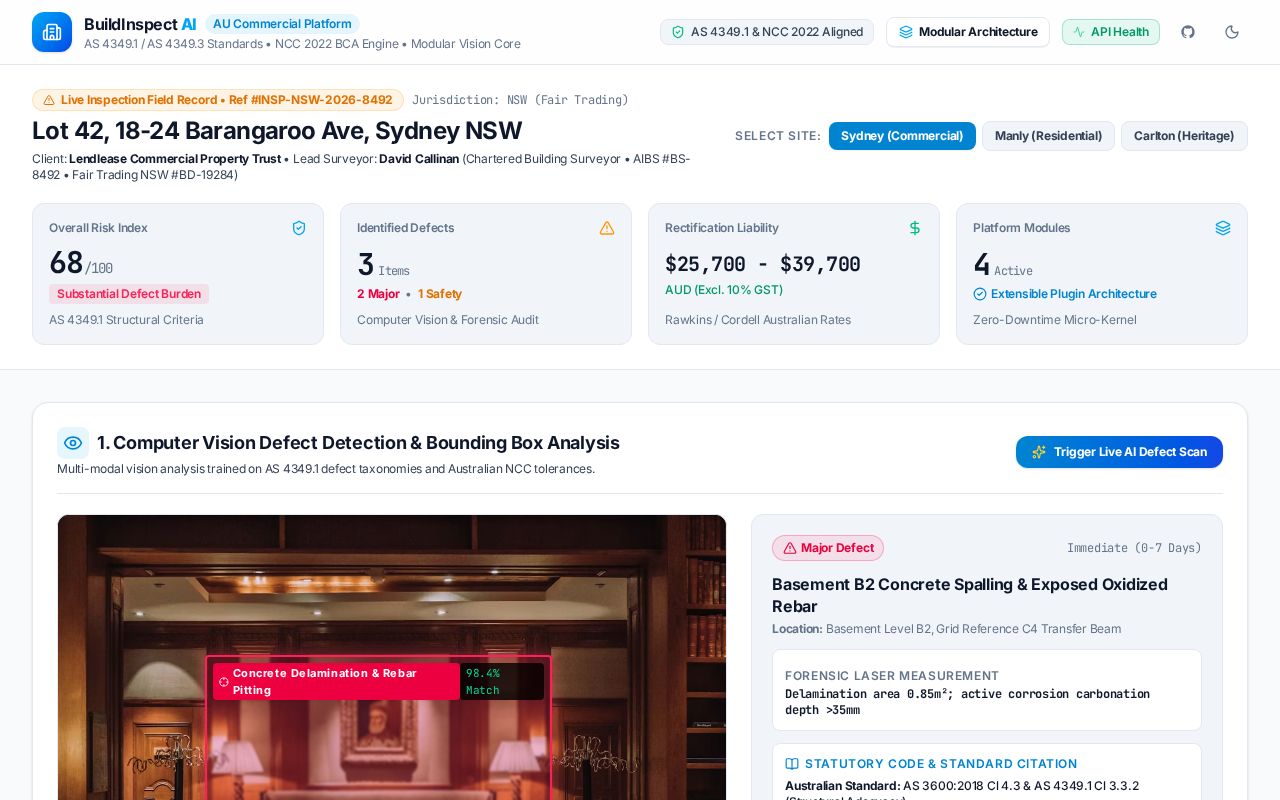Open the Modular Architecture button

[968, 32]
